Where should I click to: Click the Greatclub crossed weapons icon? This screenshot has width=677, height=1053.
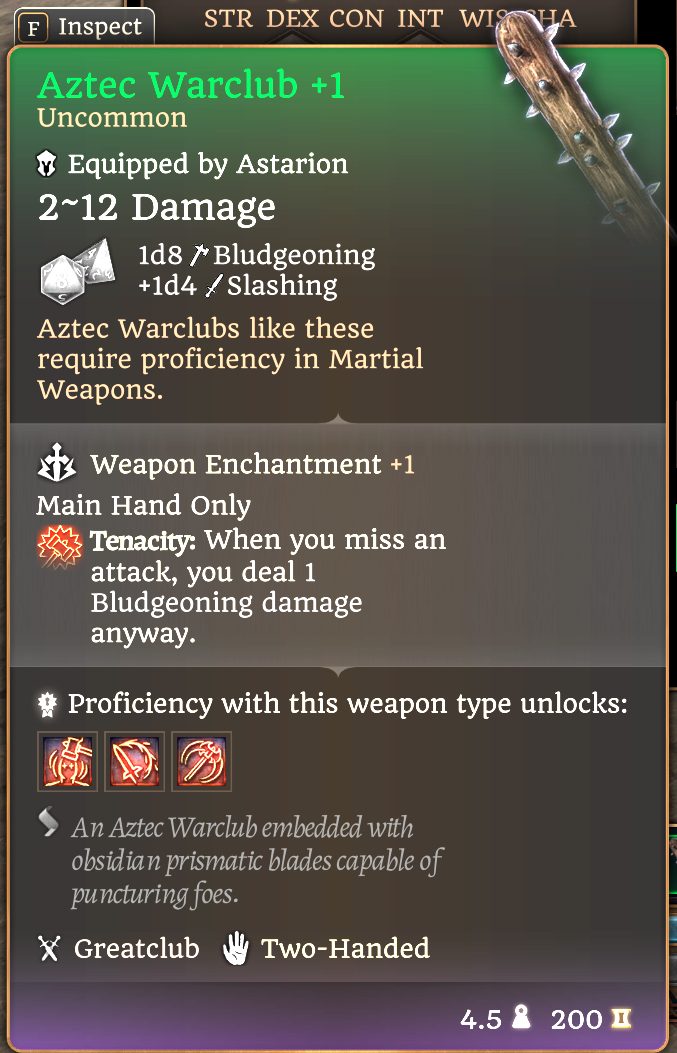(49, 949)
